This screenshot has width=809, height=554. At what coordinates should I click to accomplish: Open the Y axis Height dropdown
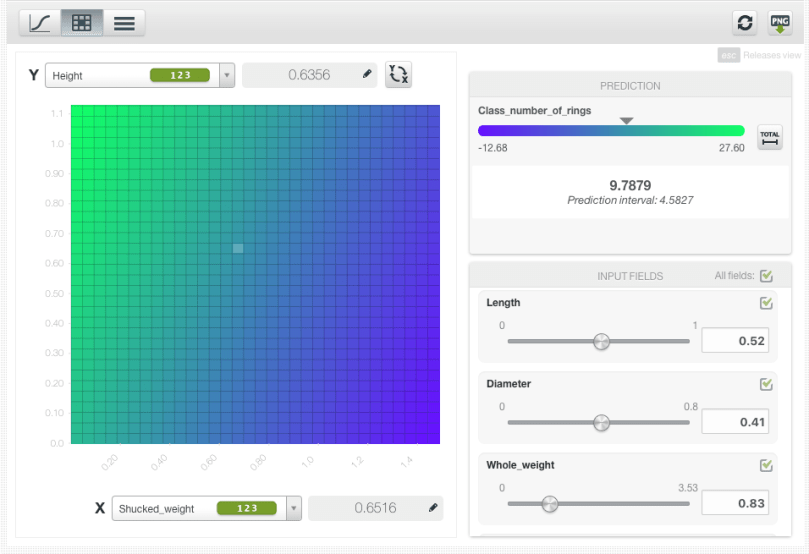[x=227, y=76]
